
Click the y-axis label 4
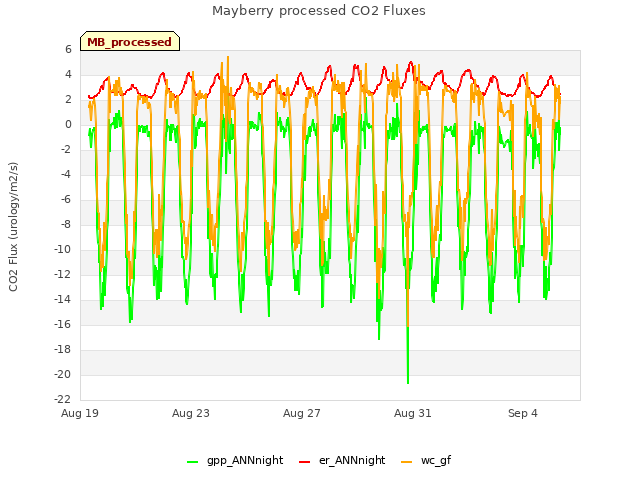pyautogui.click(x=68, y=74)
